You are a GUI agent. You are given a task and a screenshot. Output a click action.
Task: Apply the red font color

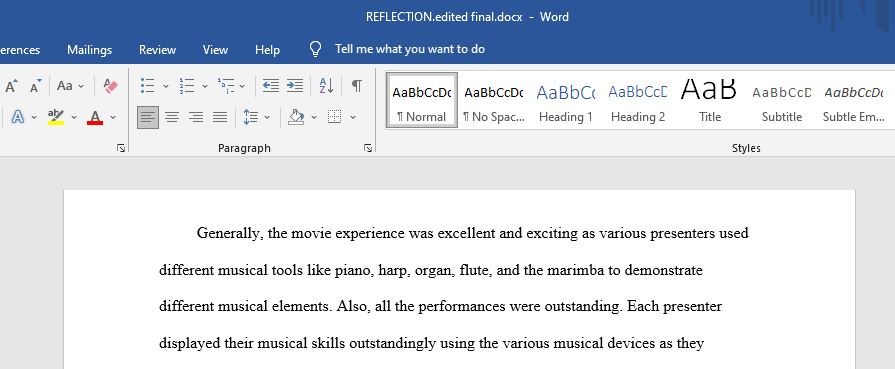pos(95,117)
